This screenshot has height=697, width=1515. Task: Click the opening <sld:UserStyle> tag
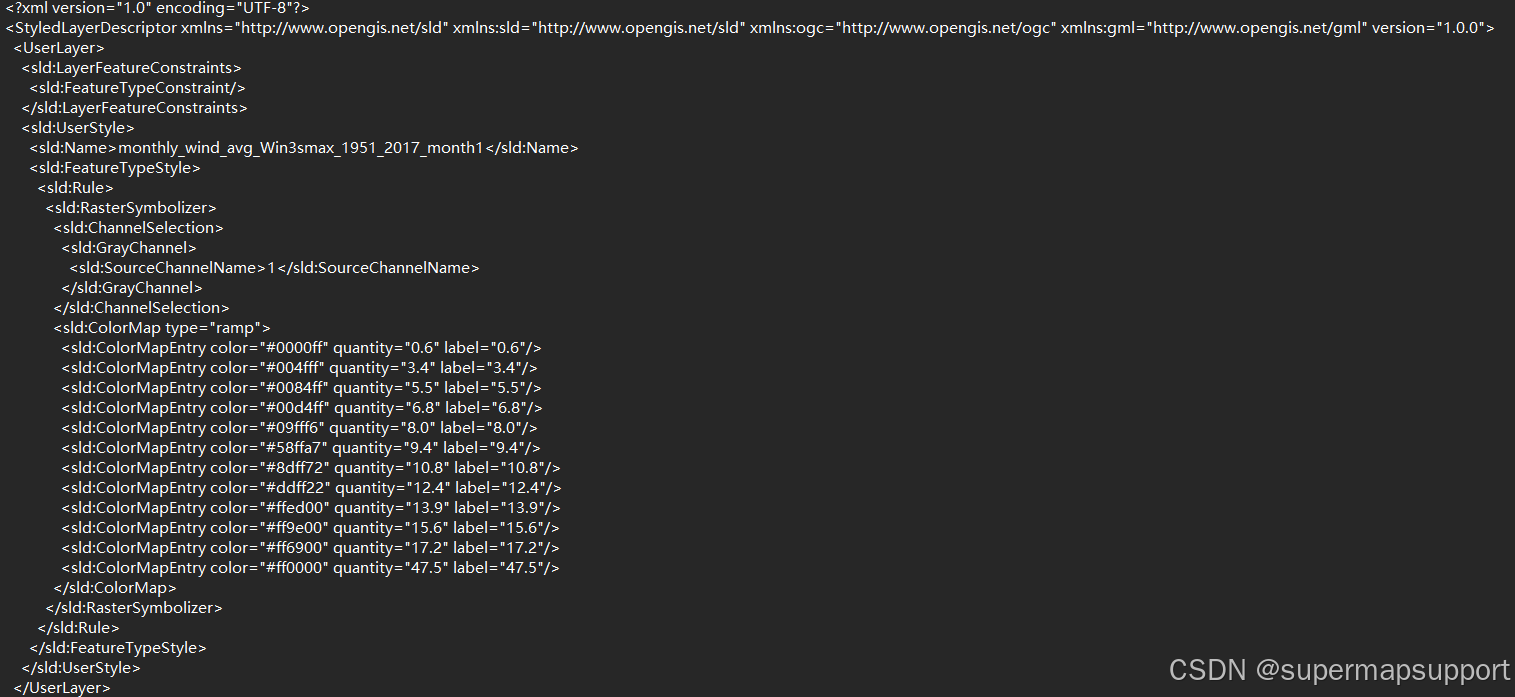tap(77, 128)
